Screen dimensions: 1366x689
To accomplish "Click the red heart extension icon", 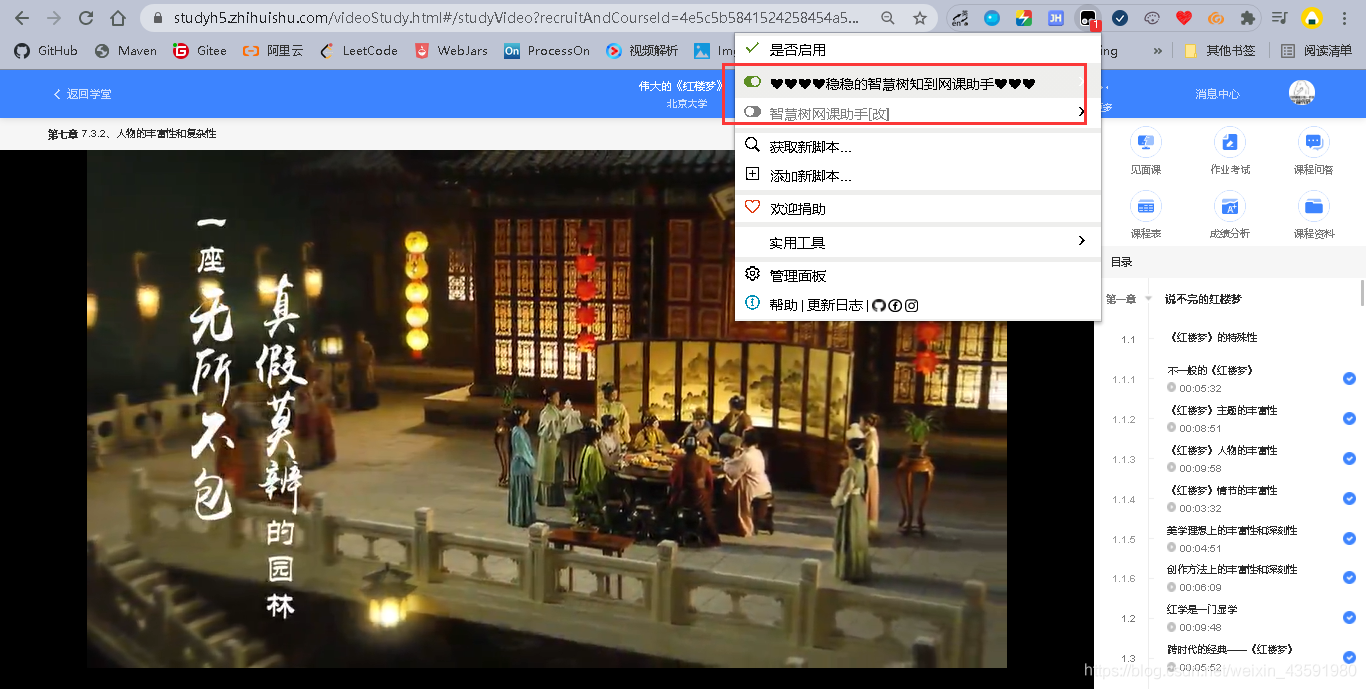I will 1184,18.
